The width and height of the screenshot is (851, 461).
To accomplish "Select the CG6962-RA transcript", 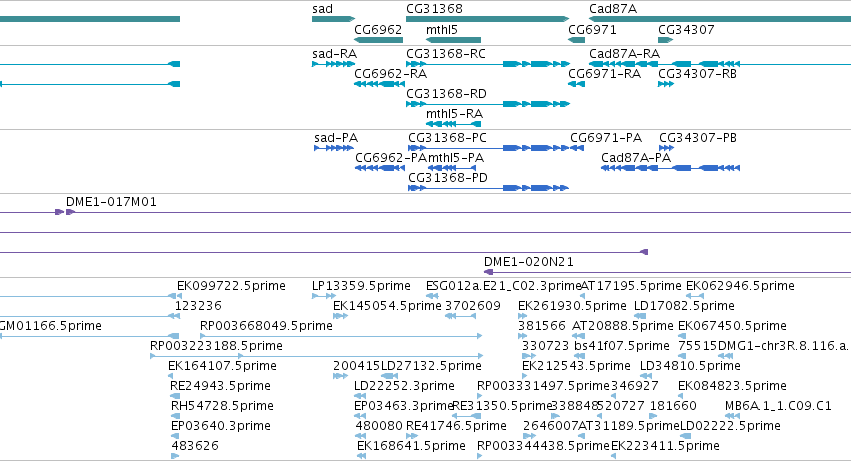I will 379,84.
